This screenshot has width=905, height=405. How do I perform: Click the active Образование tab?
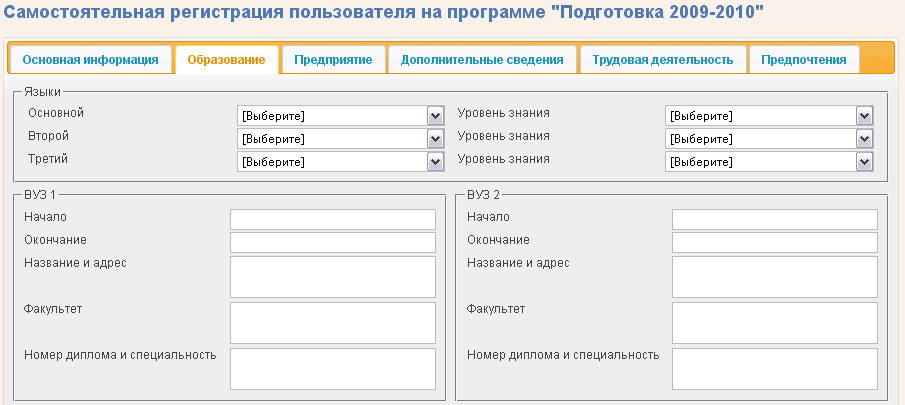coord(227,60)
